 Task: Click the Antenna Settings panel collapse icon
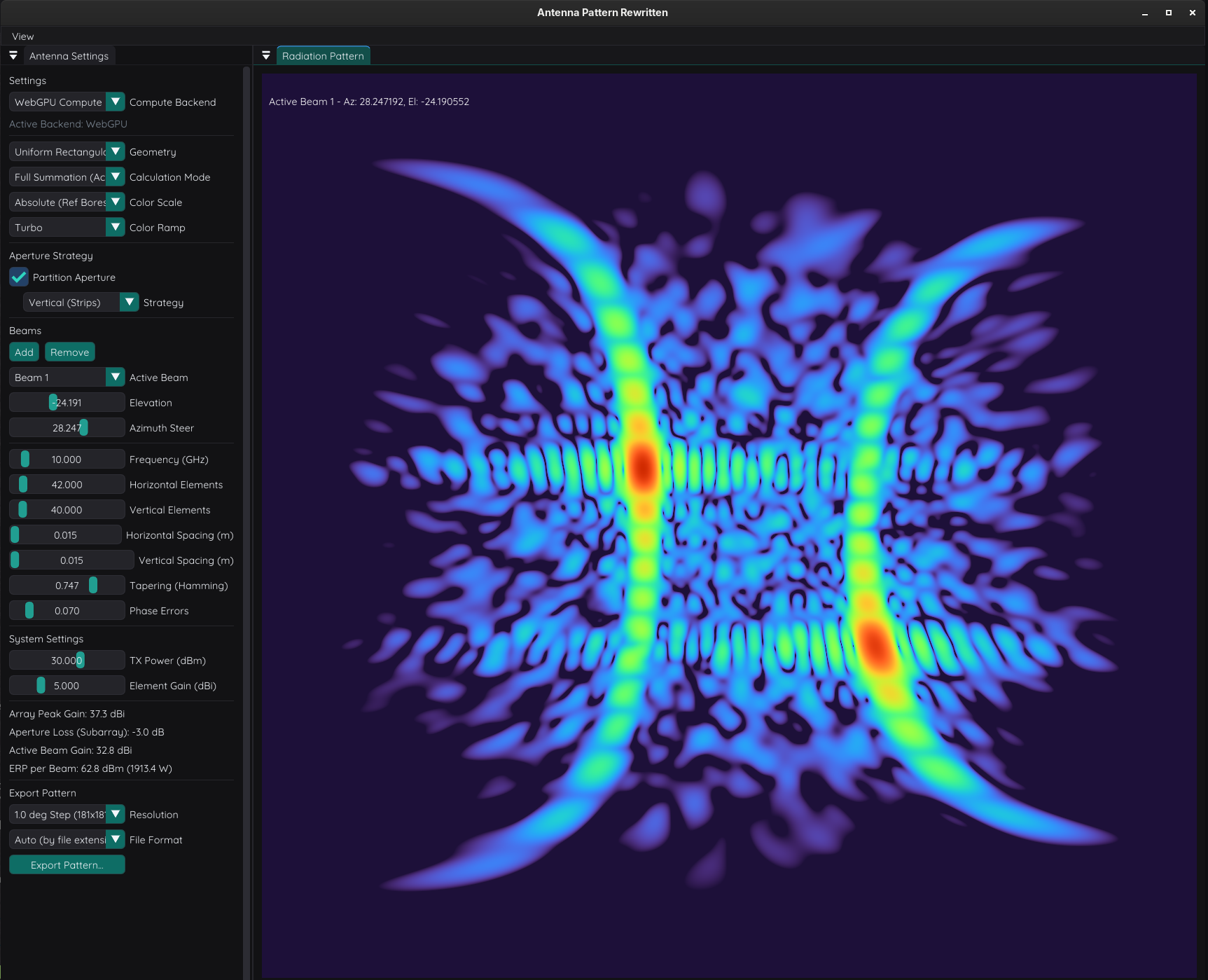(13, 55)
